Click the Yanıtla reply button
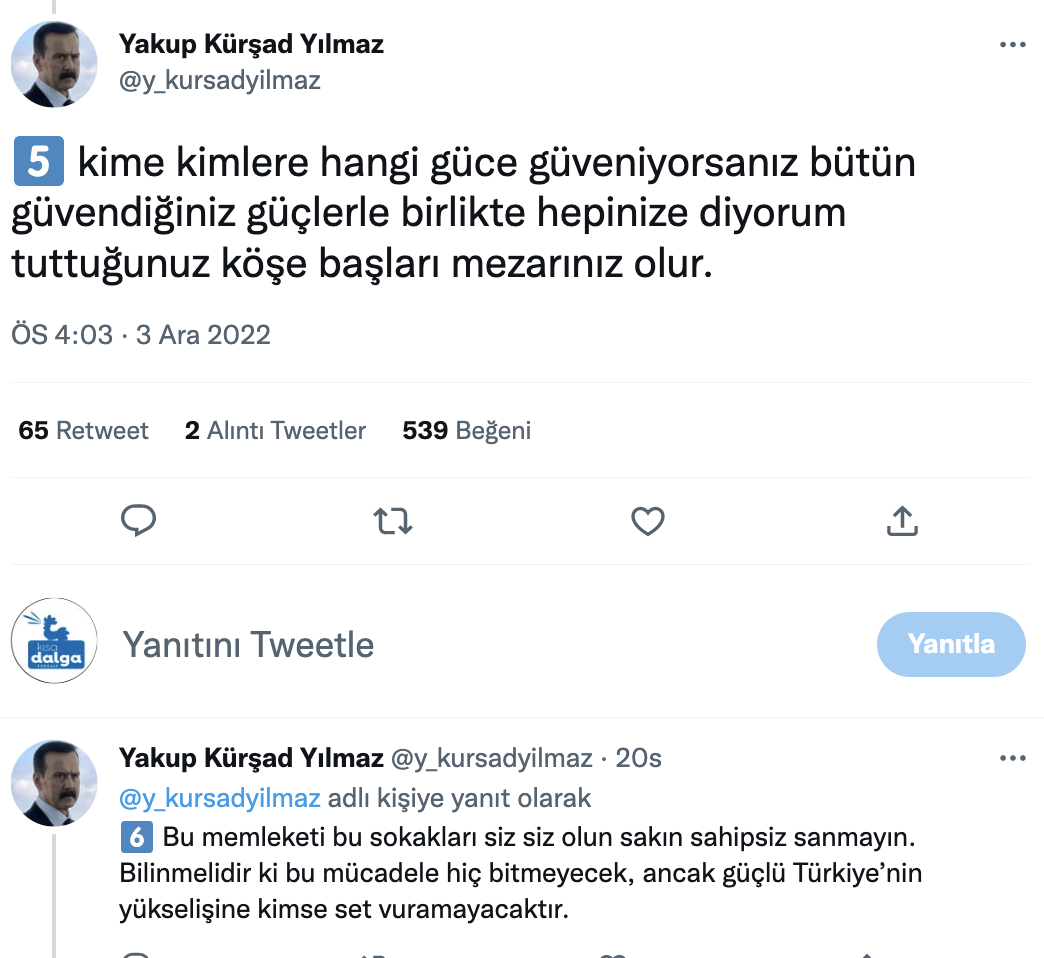1044x958 pixels. tap(951, 644)
